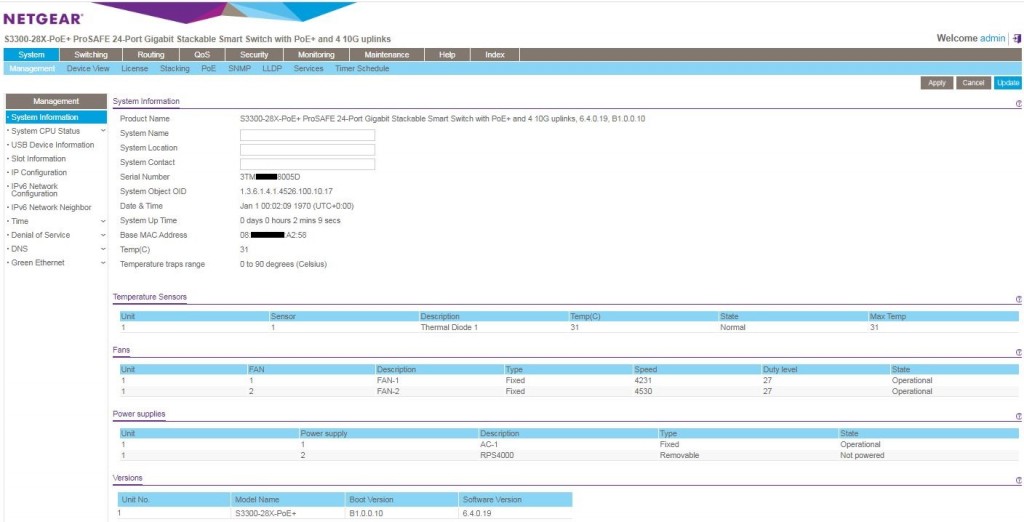1024x522 pixels.
Task: Click the logout icon beside admin
Action: (x=1017, y=39)
